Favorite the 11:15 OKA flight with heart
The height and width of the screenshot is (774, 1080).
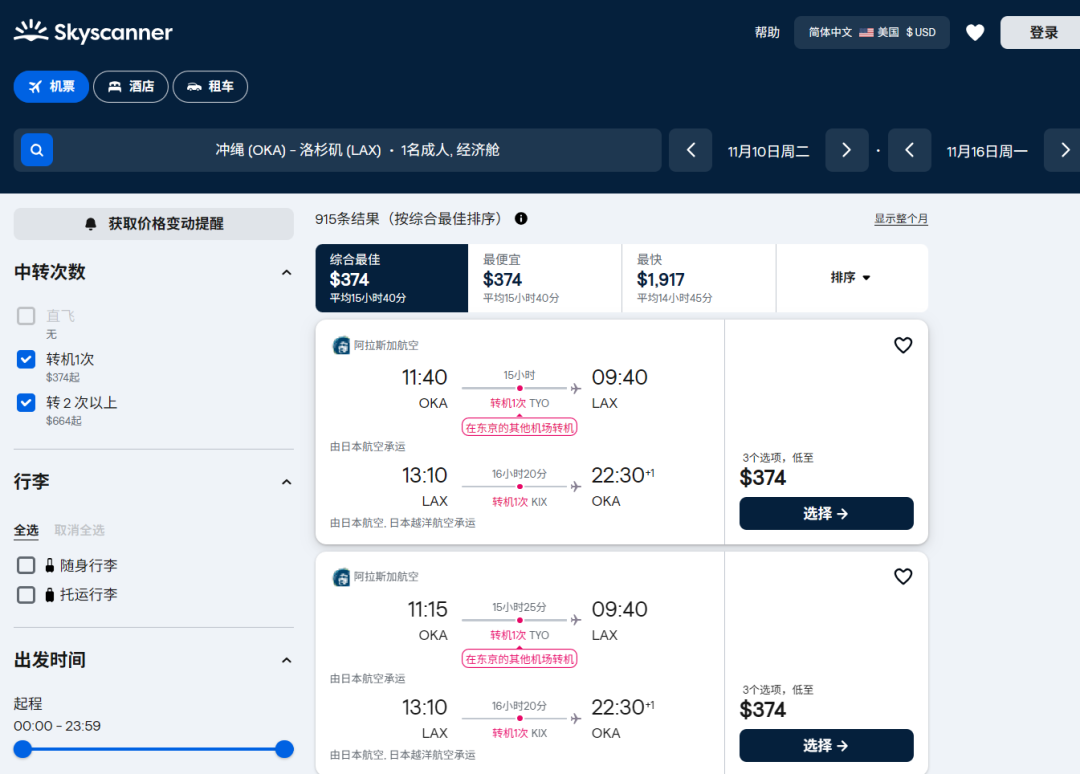[903, 577]
